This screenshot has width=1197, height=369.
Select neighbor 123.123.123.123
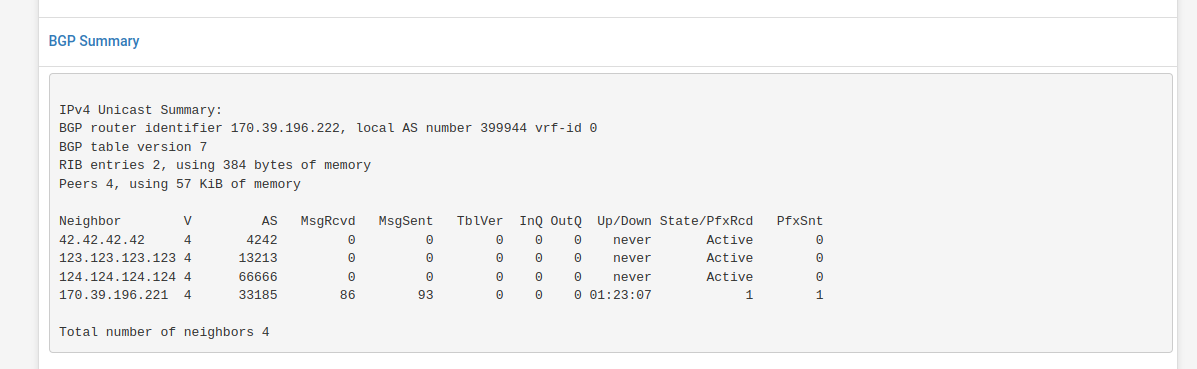118,258
